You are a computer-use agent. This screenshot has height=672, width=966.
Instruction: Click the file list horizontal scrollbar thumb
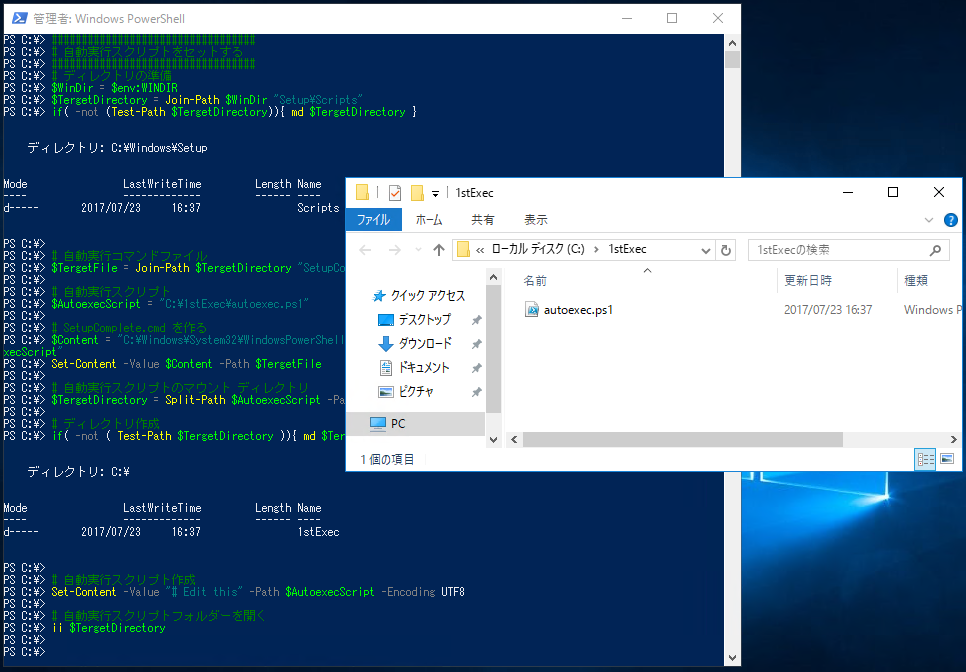pos(682,439)
